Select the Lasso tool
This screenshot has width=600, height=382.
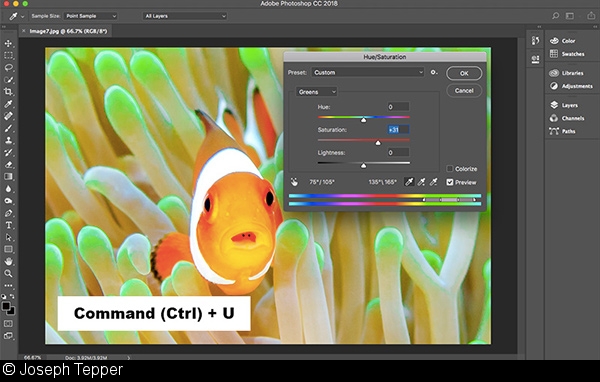(x=8, y=68)
